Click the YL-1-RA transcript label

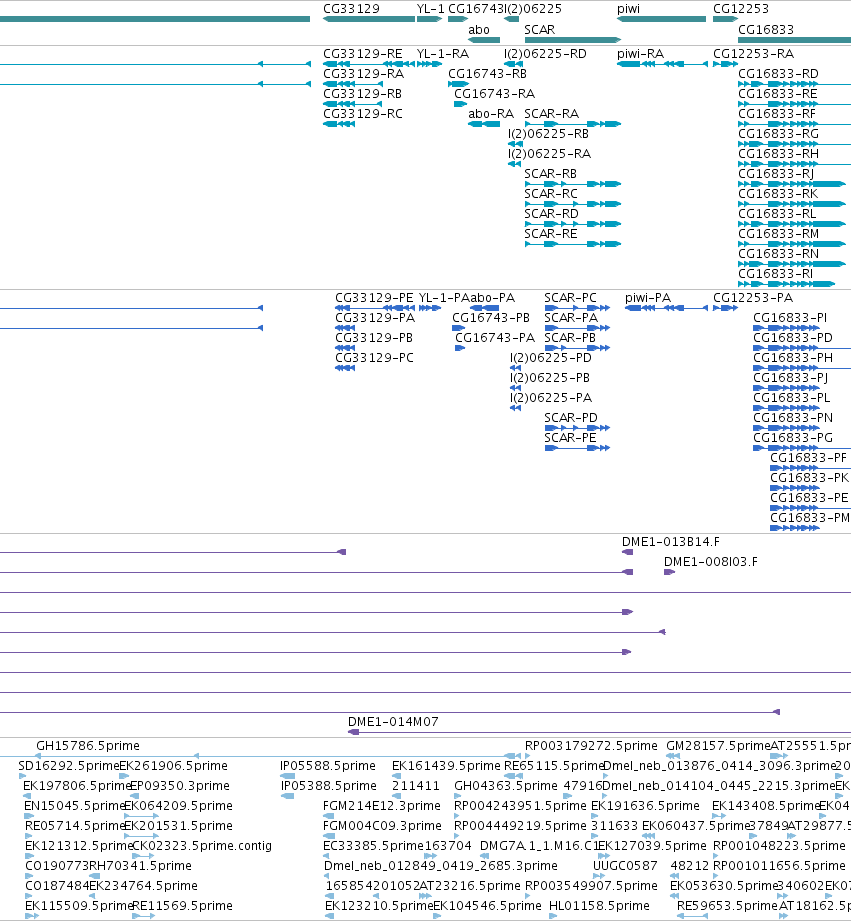pos(443,53)
